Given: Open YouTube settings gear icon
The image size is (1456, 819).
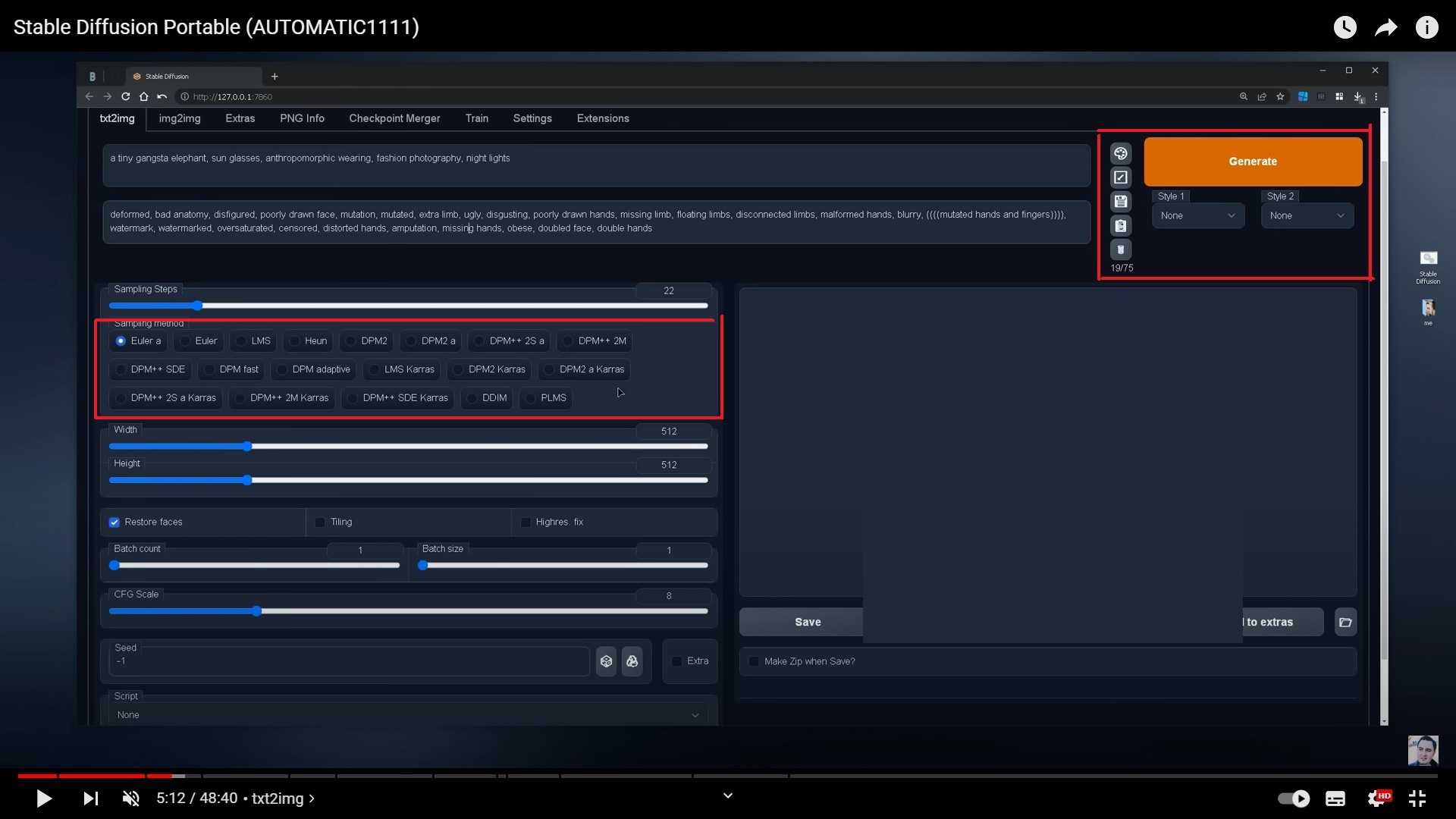Looking at the screenshot, I should (x=1378, y=799).
